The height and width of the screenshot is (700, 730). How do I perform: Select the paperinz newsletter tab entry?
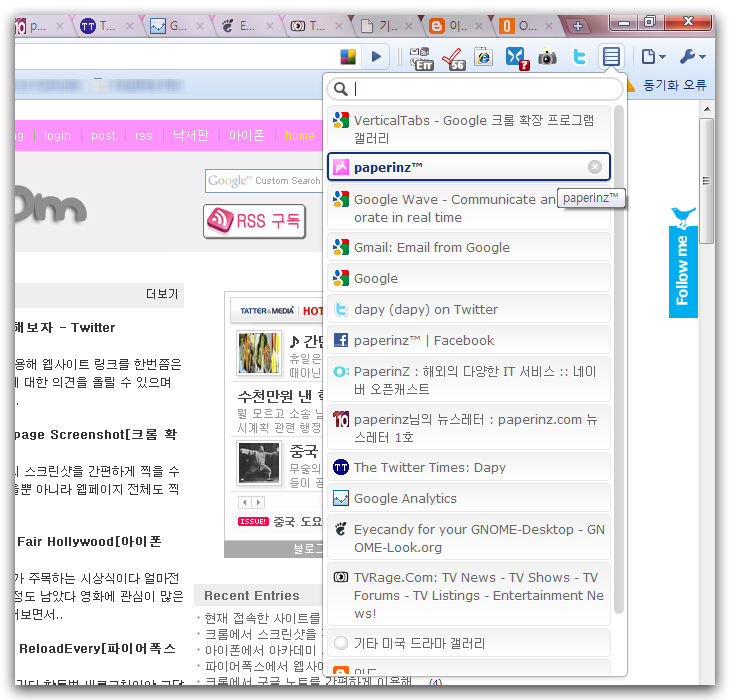(469, 428)
